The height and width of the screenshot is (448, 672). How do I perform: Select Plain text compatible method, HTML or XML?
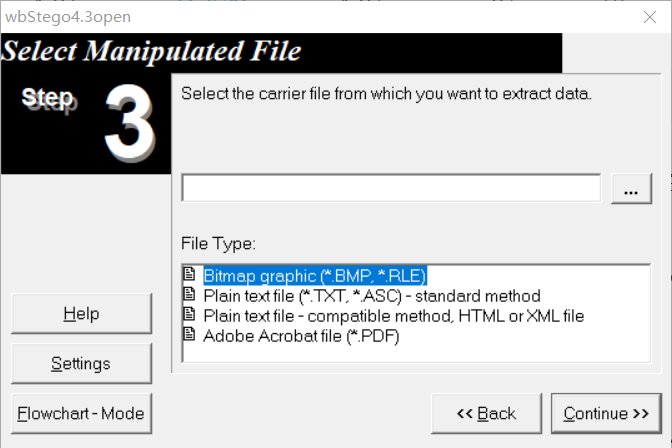(393, 316)
